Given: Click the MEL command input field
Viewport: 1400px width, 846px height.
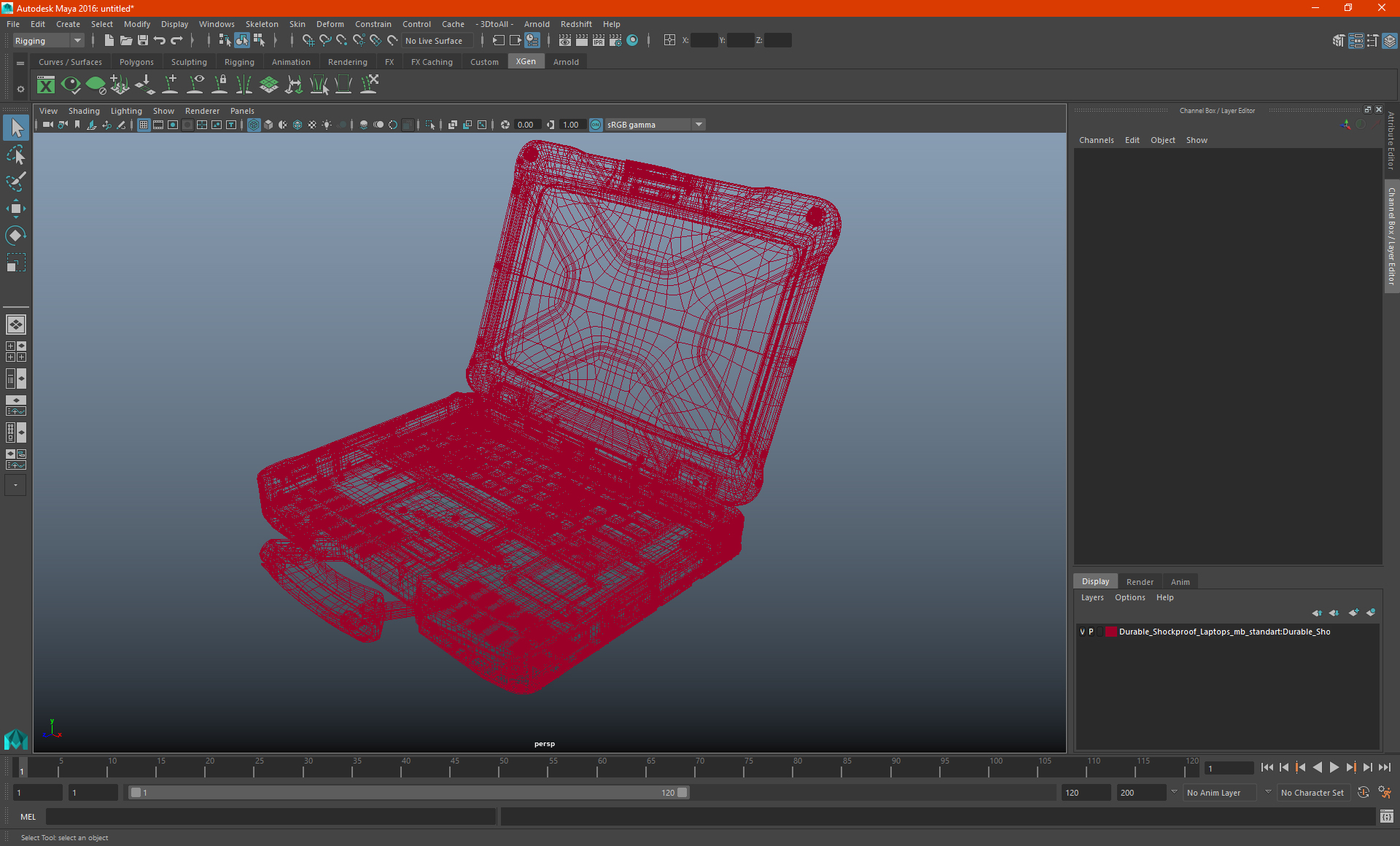Looking at the screenshot, I should pos(270,817).
